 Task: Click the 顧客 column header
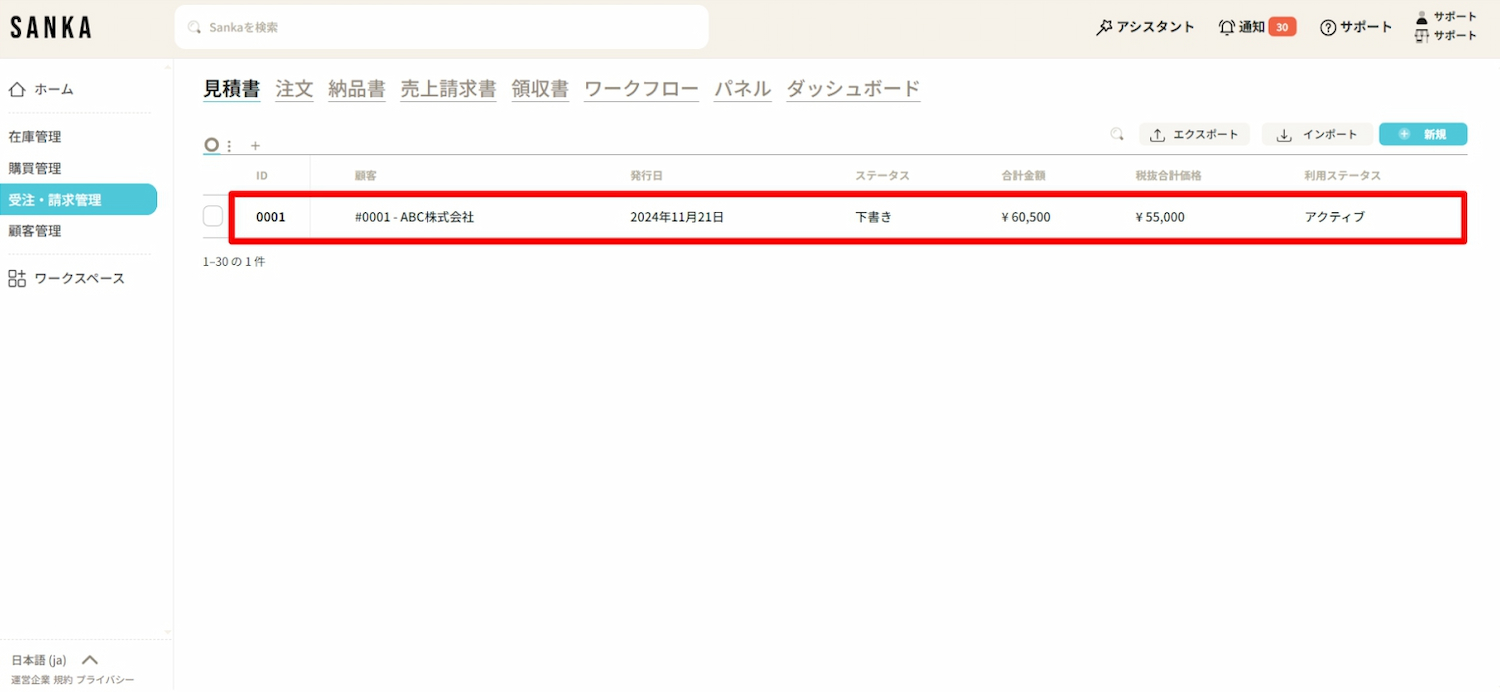pos(364,176)
